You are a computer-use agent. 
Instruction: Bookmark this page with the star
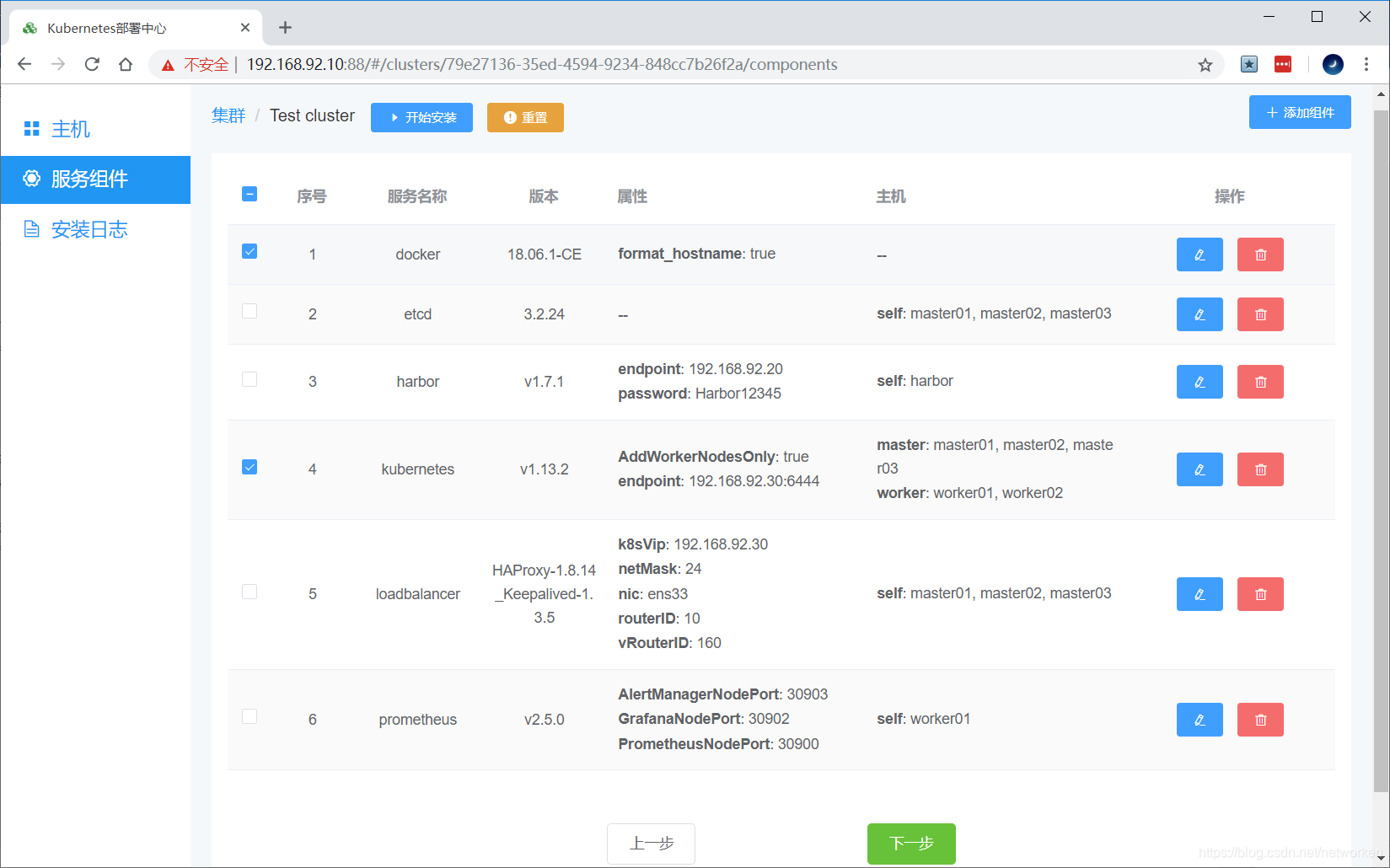coord(1205,65)
